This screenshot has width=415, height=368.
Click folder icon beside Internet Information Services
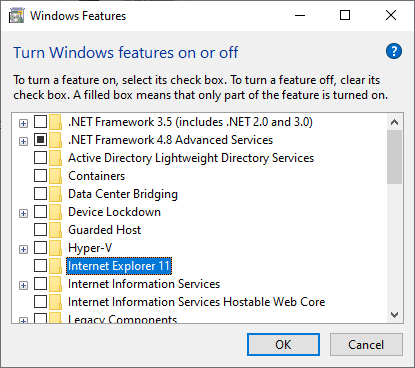[x=55, y=284]
